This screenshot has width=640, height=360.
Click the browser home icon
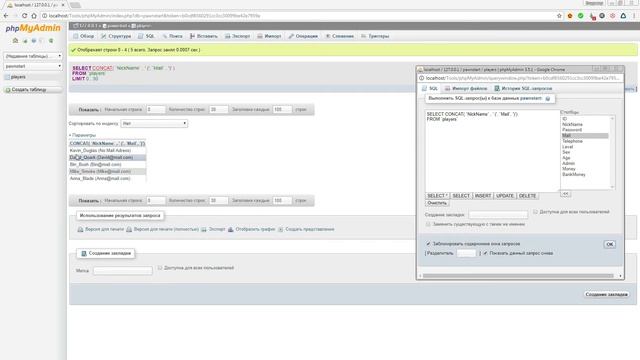pos(34,16)
